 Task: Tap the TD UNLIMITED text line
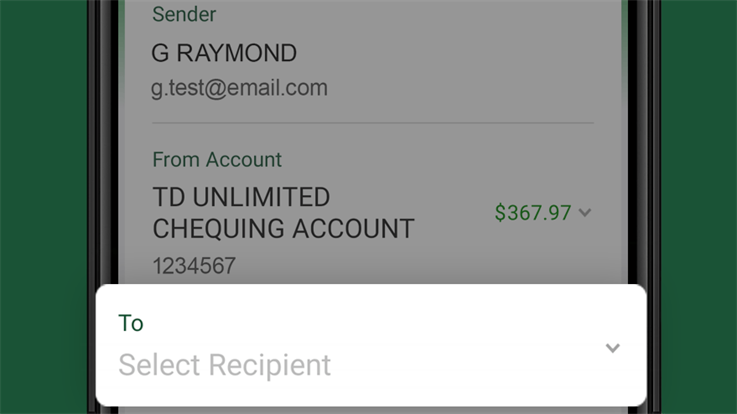(241, 197)
